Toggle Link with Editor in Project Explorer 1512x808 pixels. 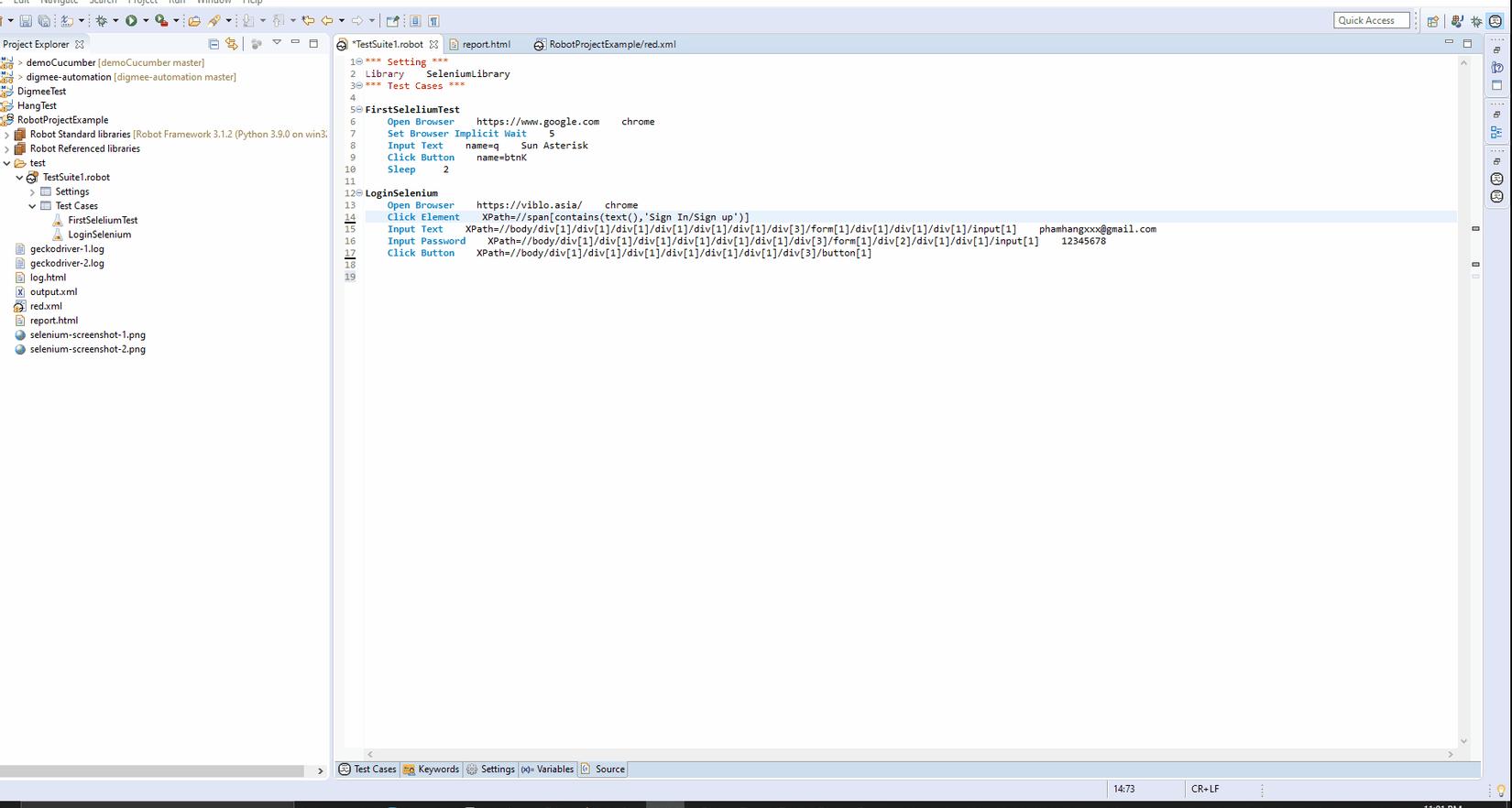pyautogui.click(x=232, y=44)
